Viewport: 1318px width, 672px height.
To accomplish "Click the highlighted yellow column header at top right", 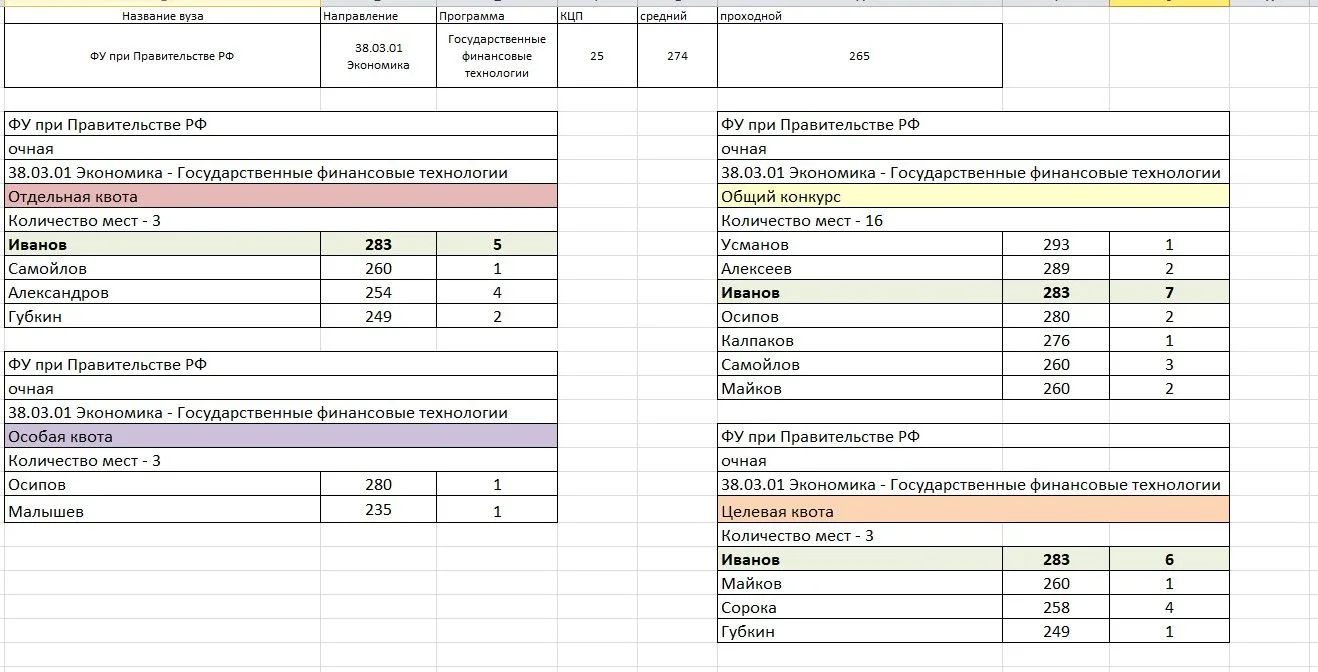I will pos(1169,3).
